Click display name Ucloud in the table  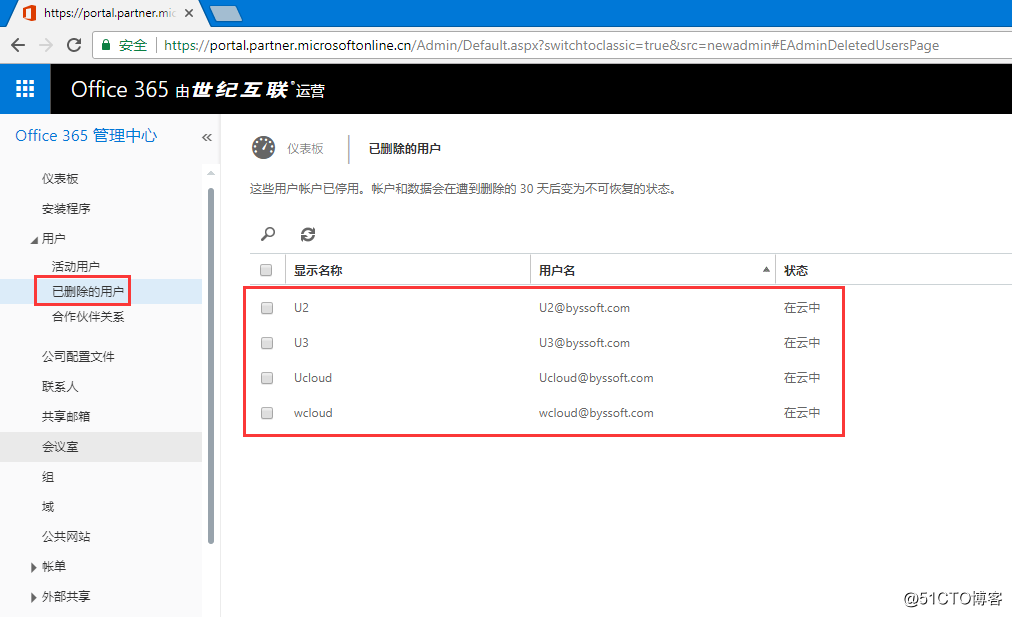(313, 378)
